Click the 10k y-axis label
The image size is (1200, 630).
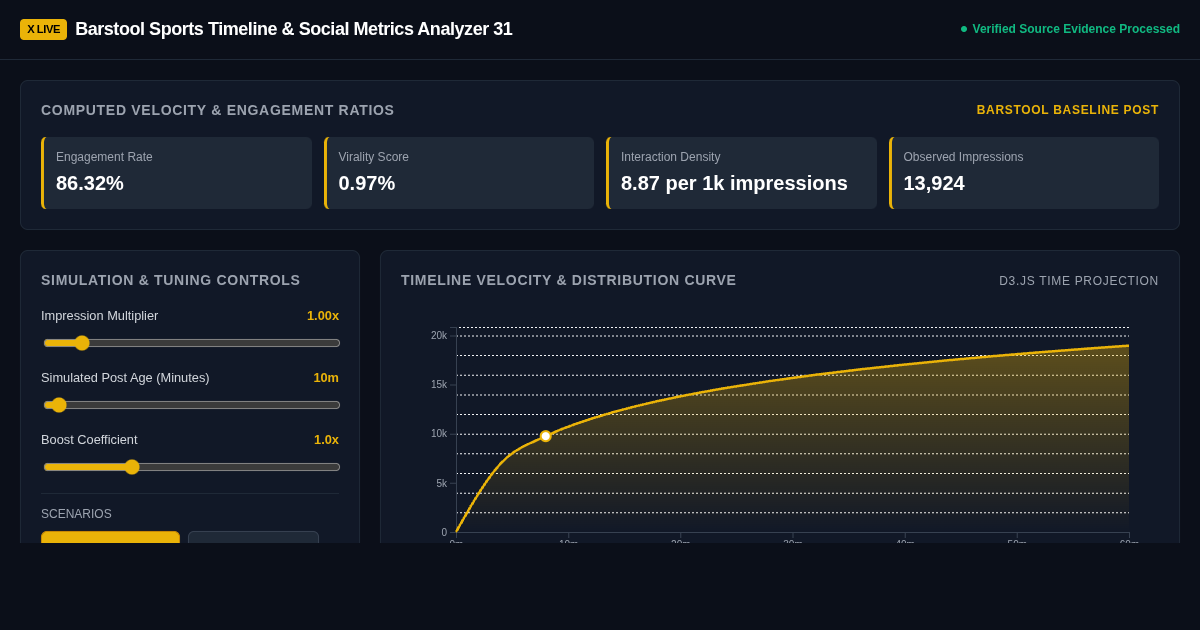click(x=439, y=433)
